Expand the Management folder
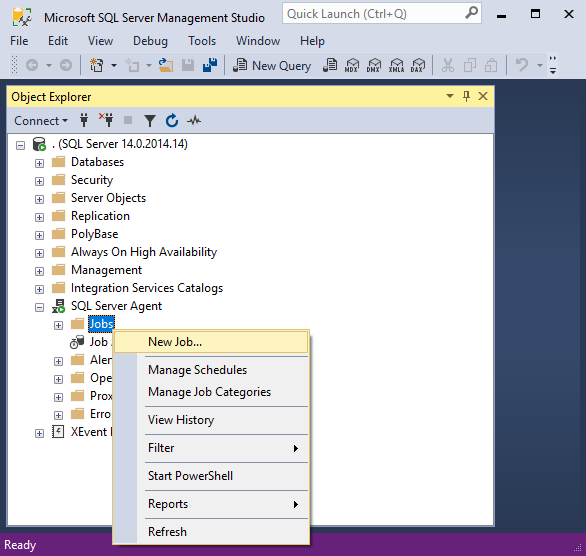This screenshot has height=556, width=586. 39,271
